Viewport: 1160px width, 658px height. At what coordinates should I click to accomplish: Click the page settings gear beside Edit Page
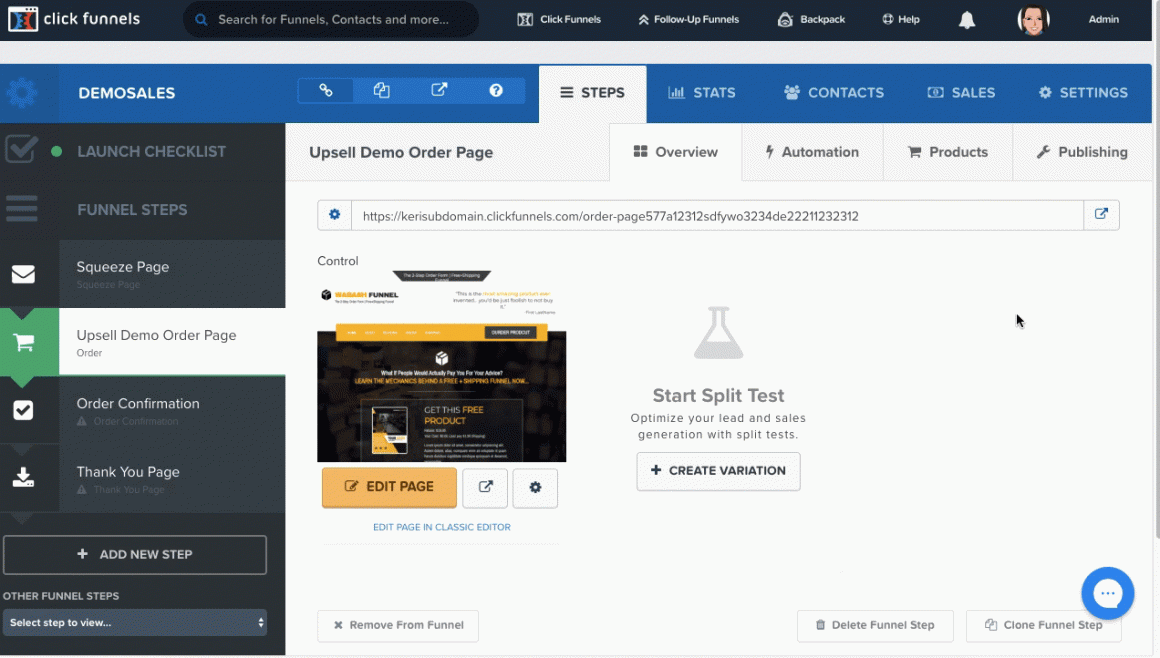(535, 488)
